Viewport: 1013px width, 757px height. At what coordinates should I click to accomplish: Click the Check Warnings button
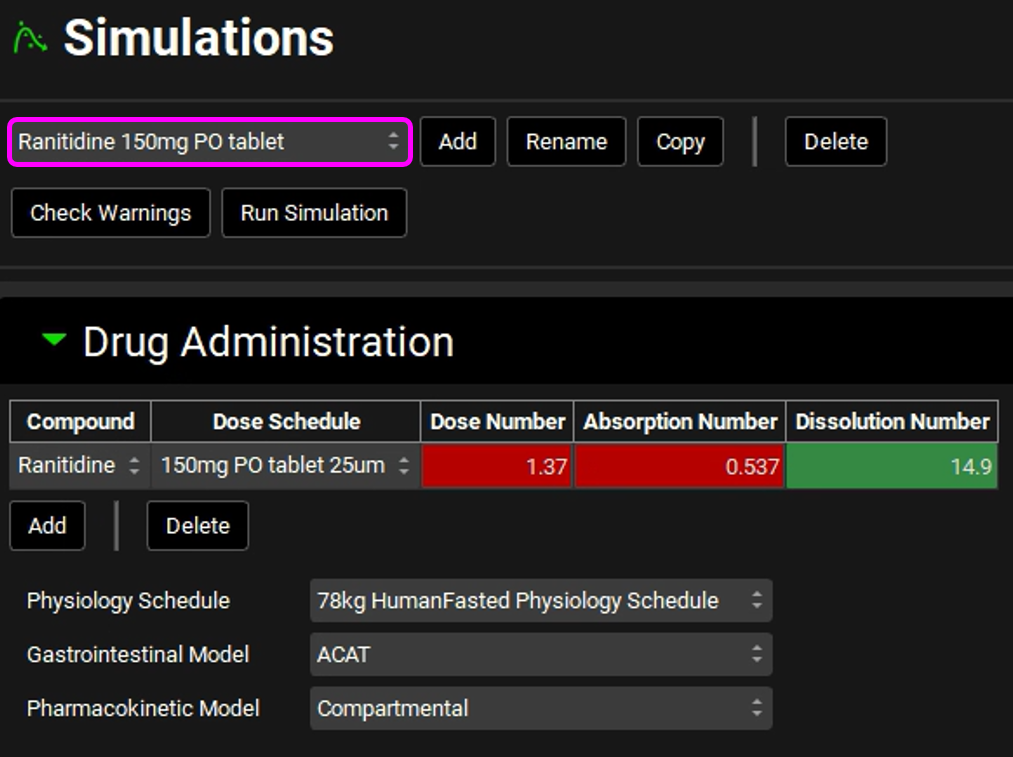point(110,213)
